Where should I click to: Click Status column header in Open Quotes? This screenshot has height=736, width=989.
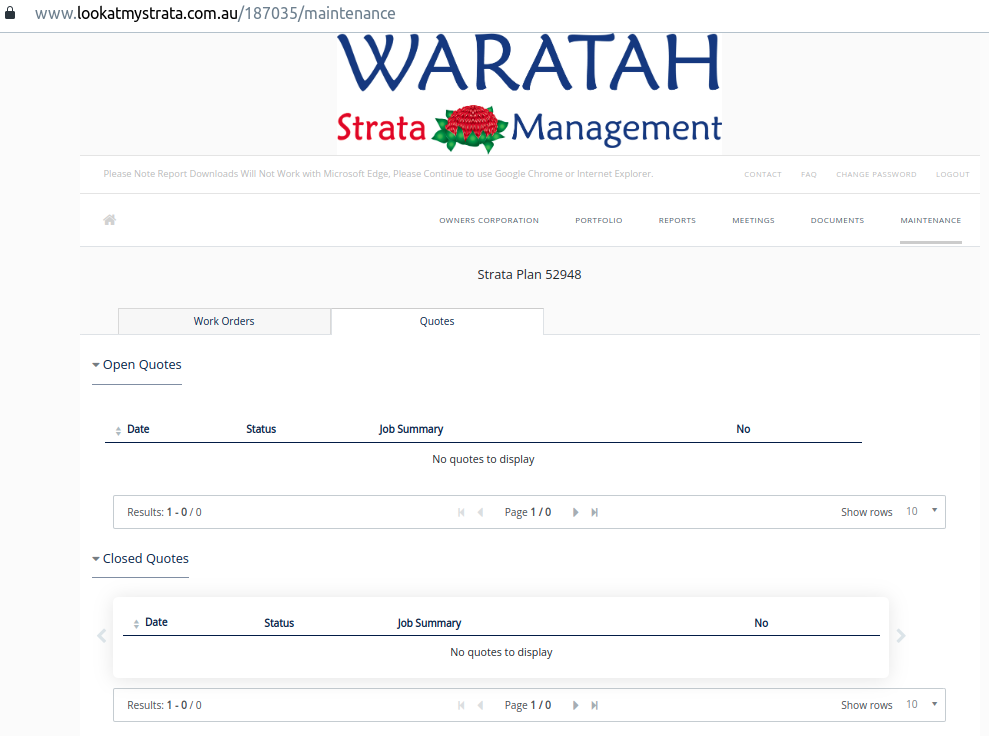[261, 429]
